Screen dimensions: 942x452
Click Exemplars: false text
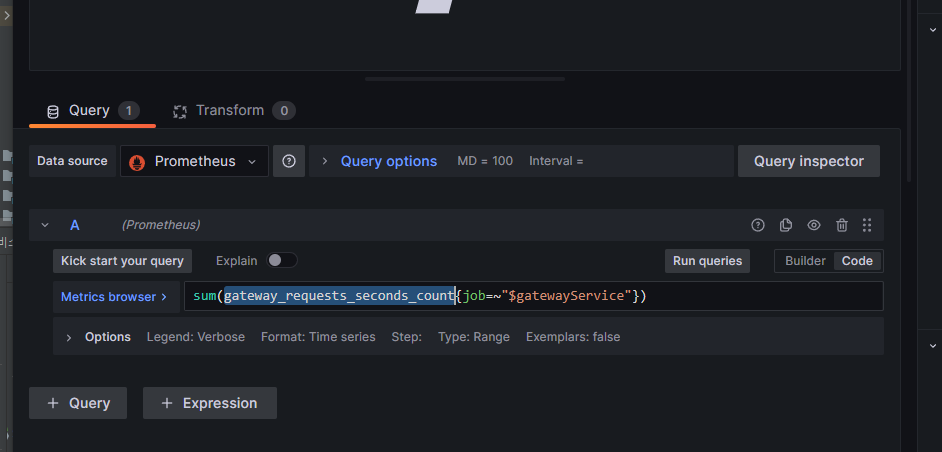[x=573, y=337]
